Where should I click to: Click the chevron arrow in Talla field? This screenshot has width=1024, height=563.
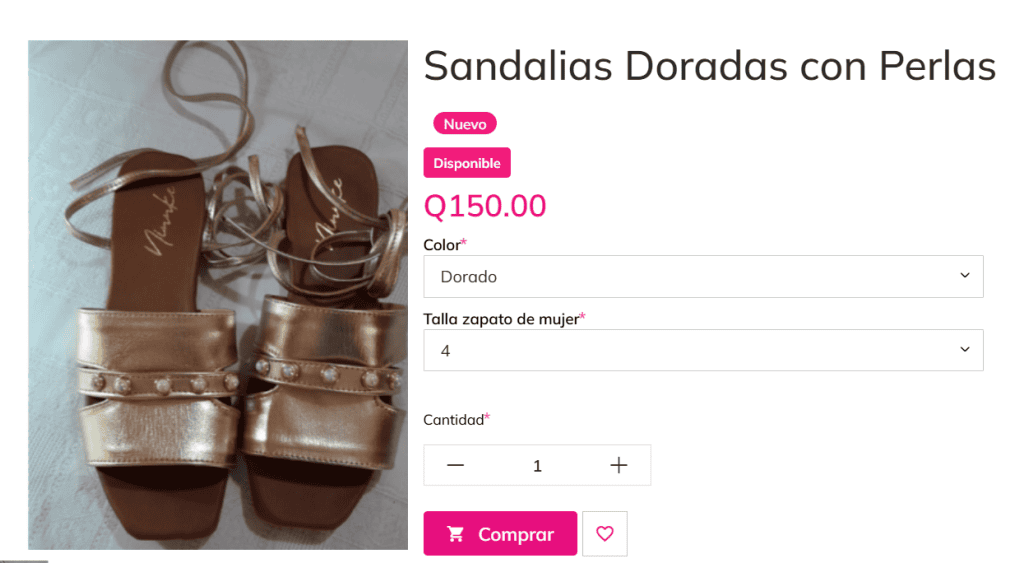coord(965,349)
